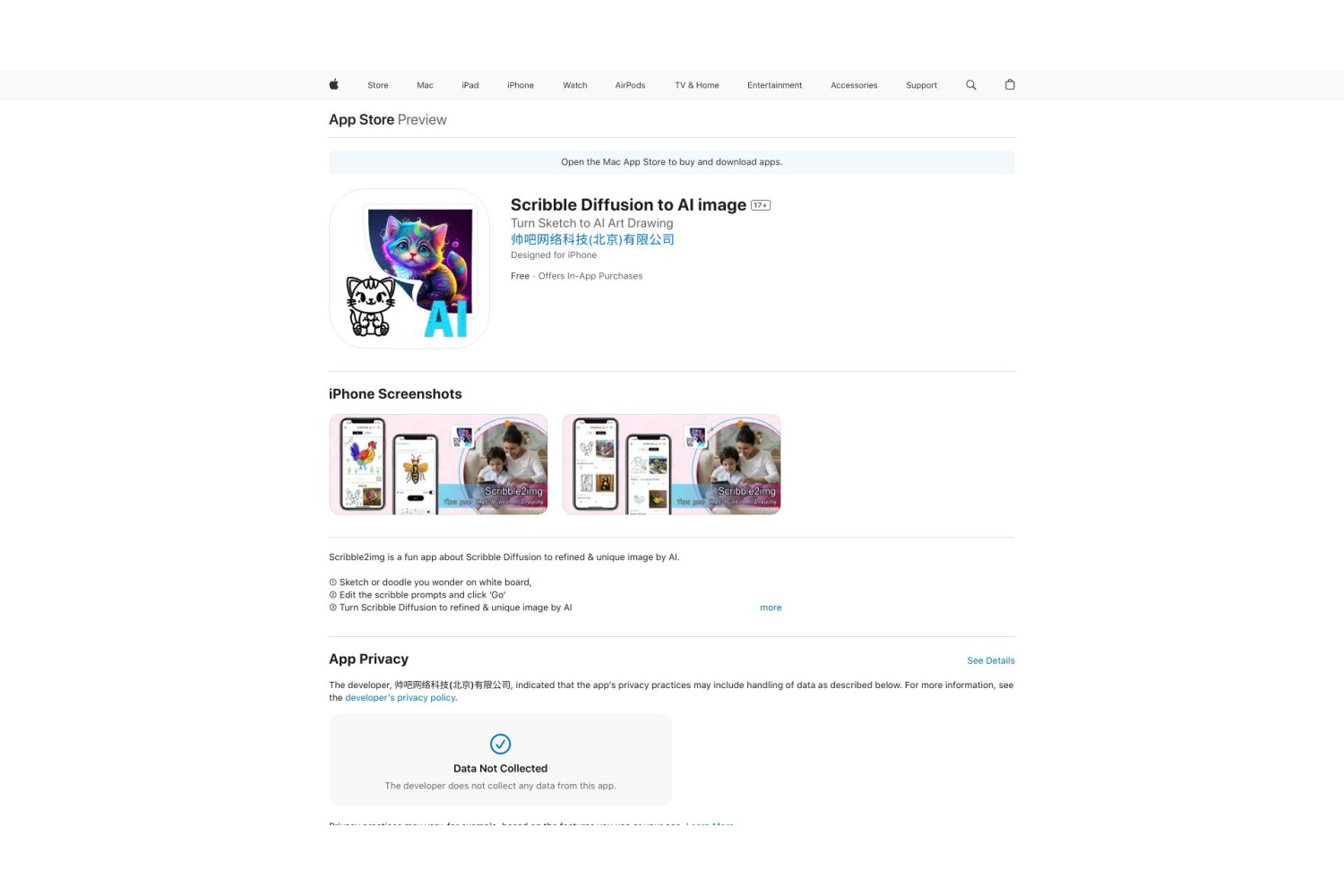This screenshot has height=896, width=1344.
Task: Click the 17+ age rating badge
Action: point(761,205)
